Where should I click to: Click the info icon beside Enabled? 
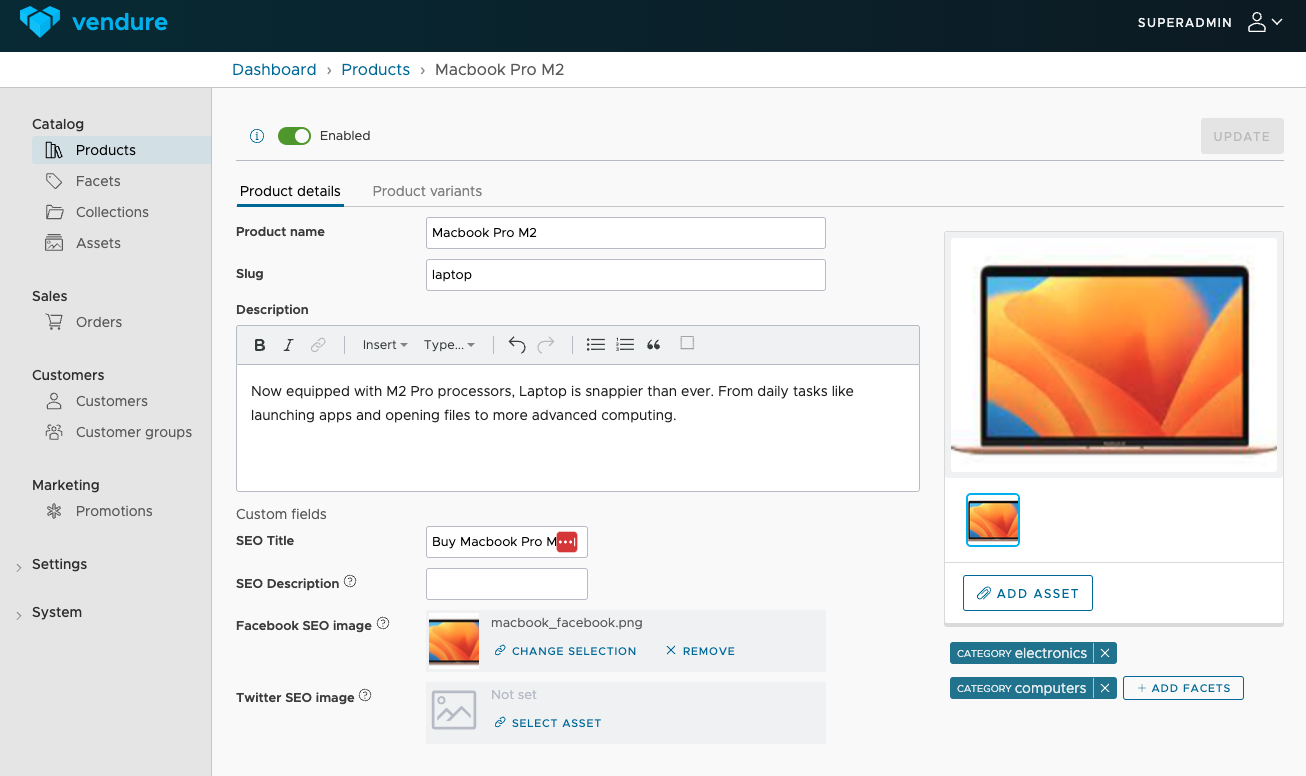[x=257, y=136]
